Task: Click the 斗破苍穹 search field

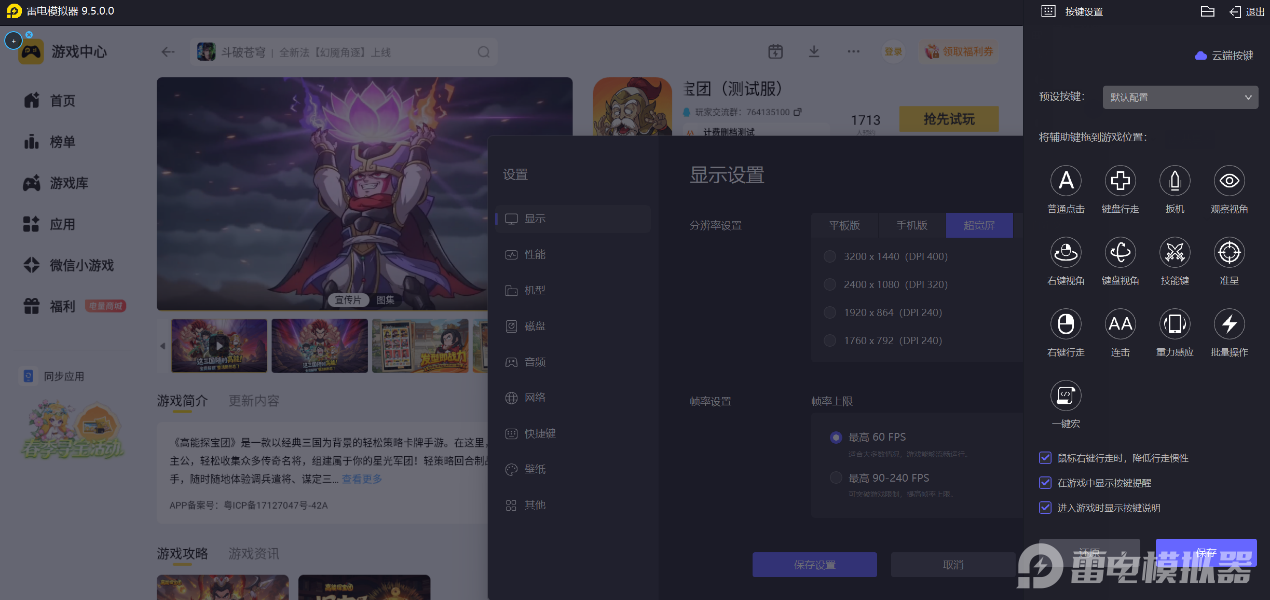Action: 345,52
